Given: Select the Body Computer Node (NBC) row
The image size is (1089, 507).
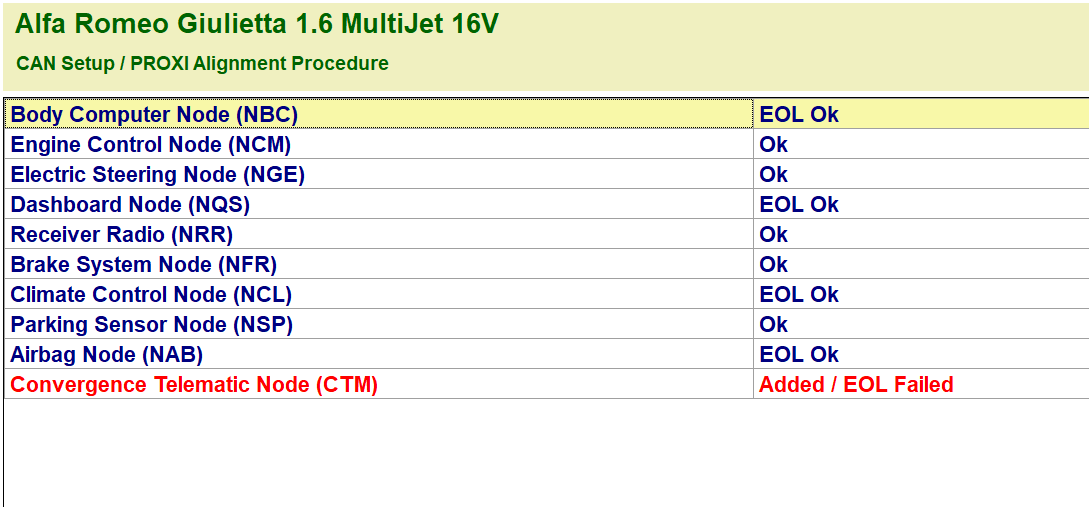Looking at the screenshot, I should pyautogui.click(x=154, y=115).
